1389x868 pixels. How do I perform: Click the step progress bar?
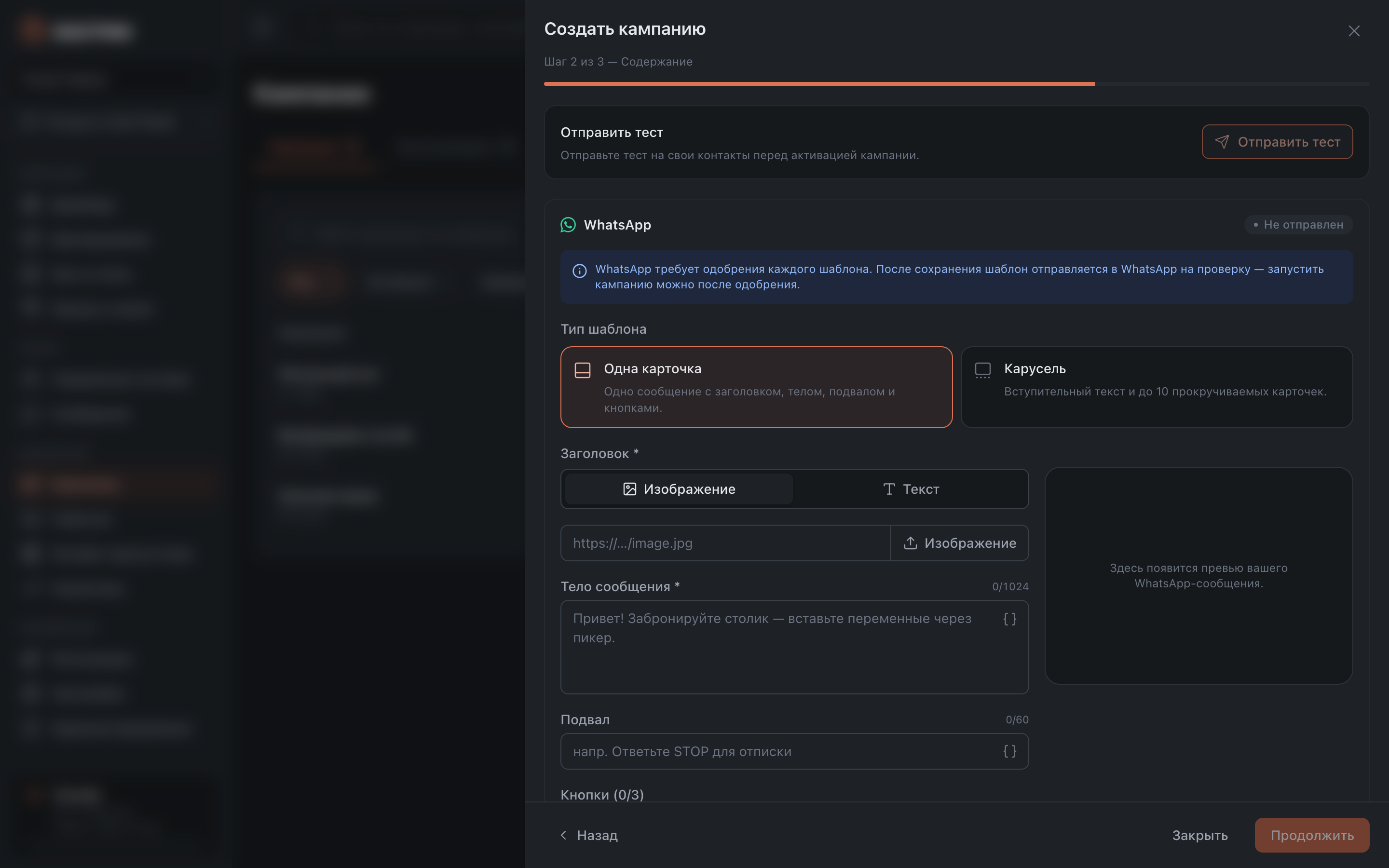coord(956,84)
